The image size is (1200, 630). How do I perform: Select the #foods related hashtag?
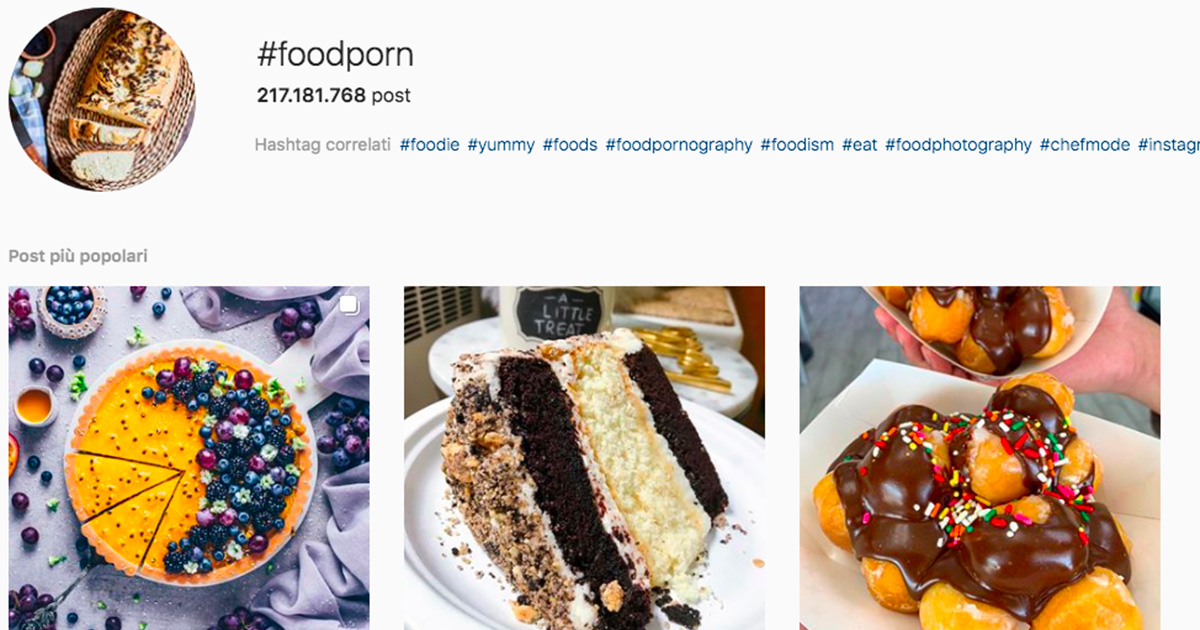point(570,145)
